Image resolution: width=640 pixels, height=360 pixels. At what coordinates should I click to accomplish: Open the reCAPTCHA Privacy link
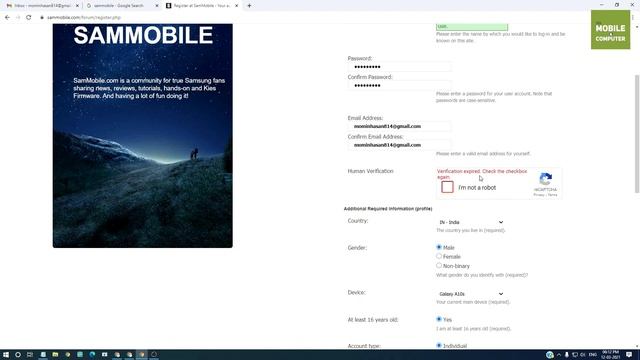[x=538, y=195]
